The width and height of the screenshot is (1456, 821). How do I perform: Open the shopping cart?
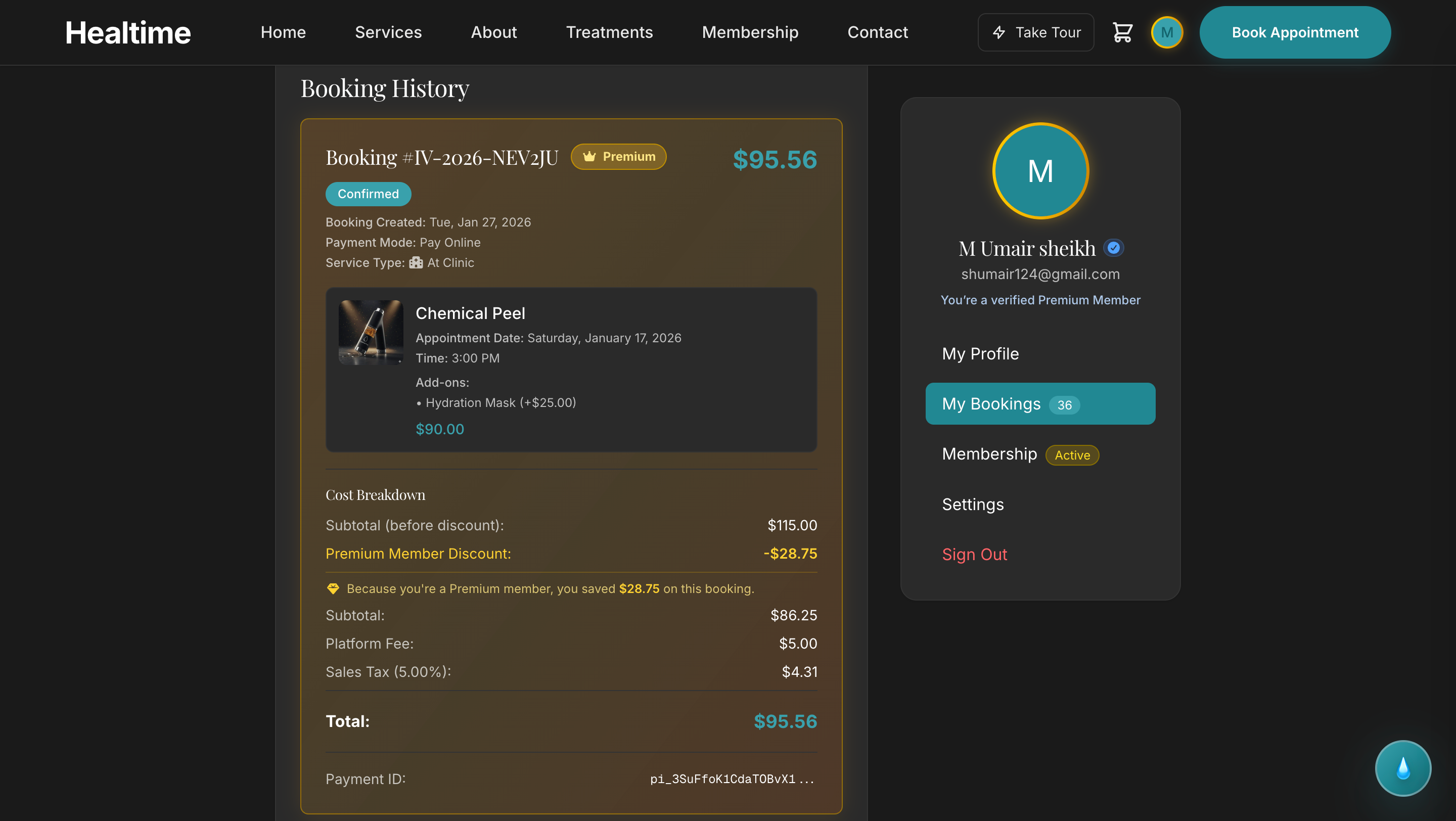tap(1122, 32)
